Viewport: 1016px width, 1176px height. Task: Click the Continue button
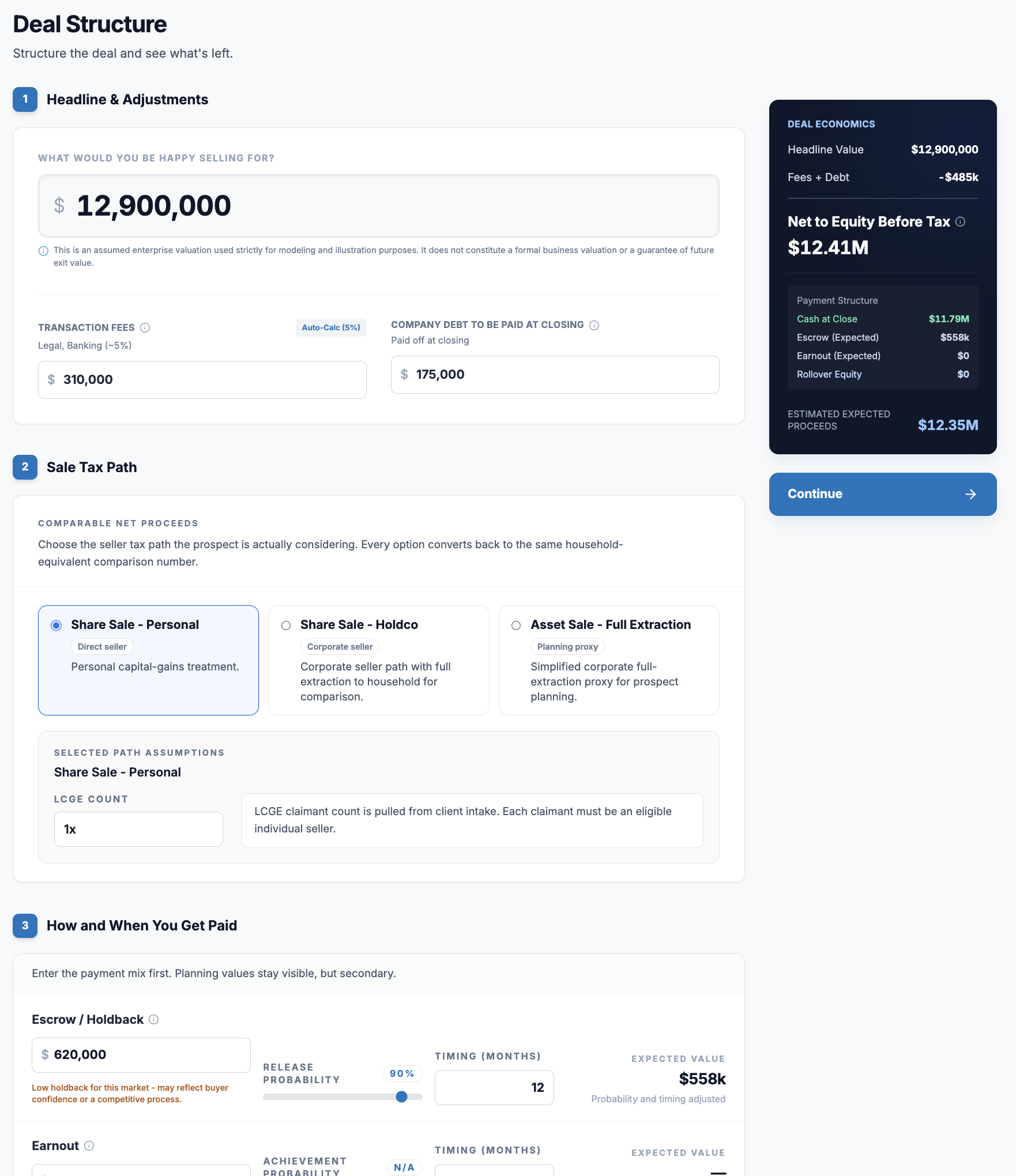[883, 494]
